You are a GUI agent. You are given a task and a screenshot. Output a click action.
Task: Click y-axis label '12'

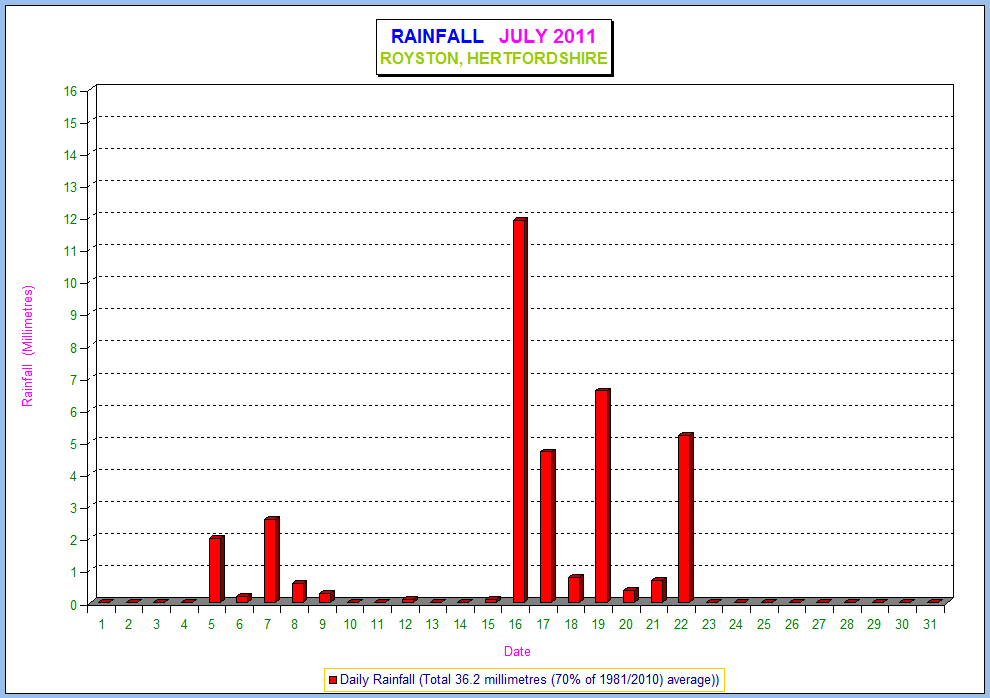pyautogui.click(x=70, y=220)
